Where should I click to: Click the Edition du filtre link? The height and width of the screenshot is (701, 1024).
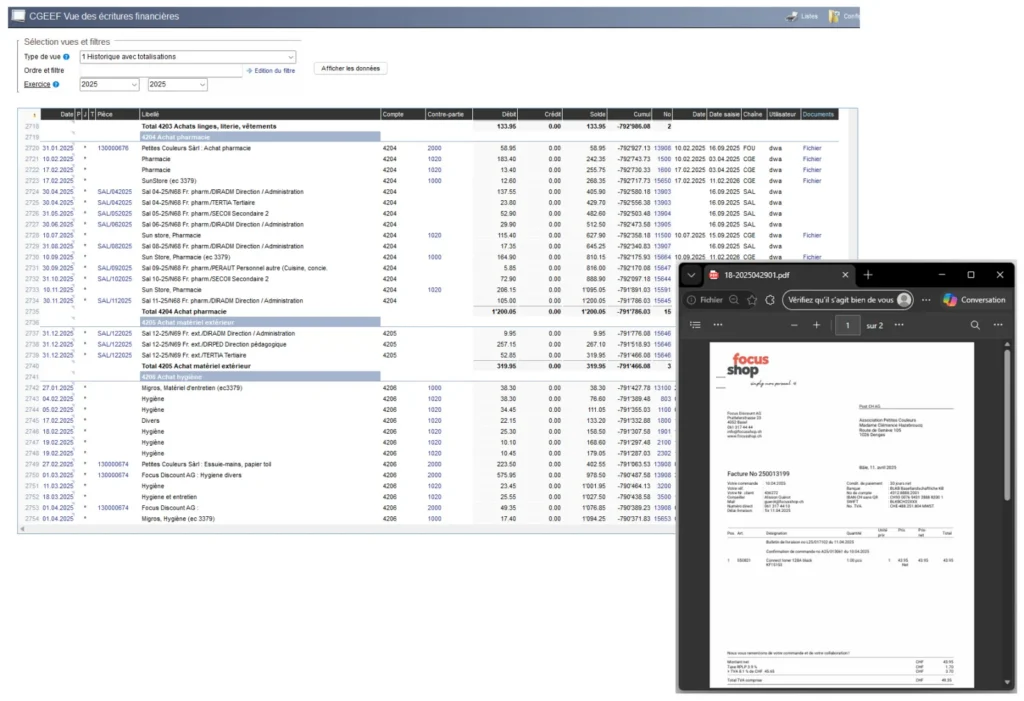tap(270, 71)
